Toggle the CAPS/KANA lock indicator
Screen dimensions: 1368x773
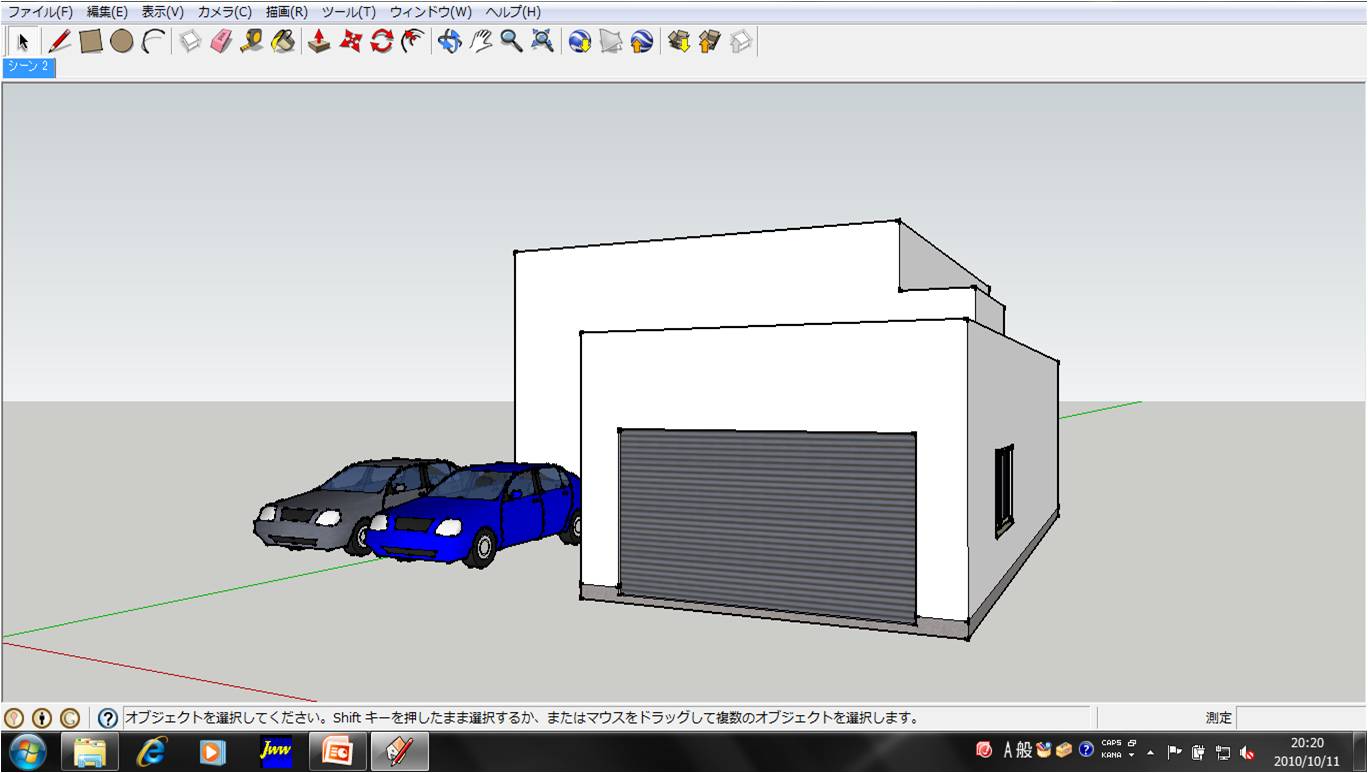click(x=1111, y=750)
